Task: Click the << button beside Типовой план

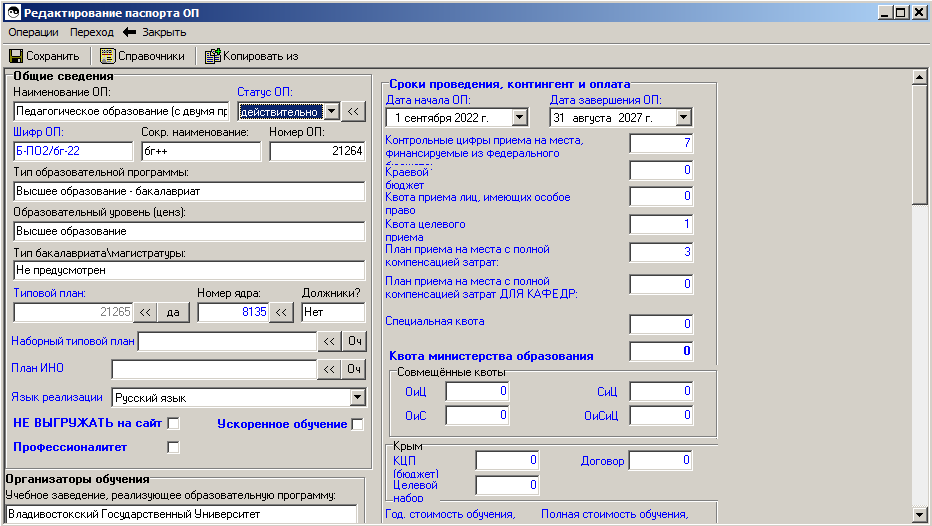Action: point(146,312)
